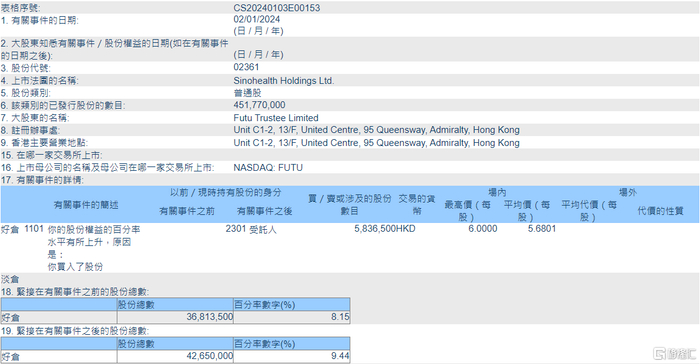
Task: Select the 9.44 percentage after event
Action: (340, 356)
